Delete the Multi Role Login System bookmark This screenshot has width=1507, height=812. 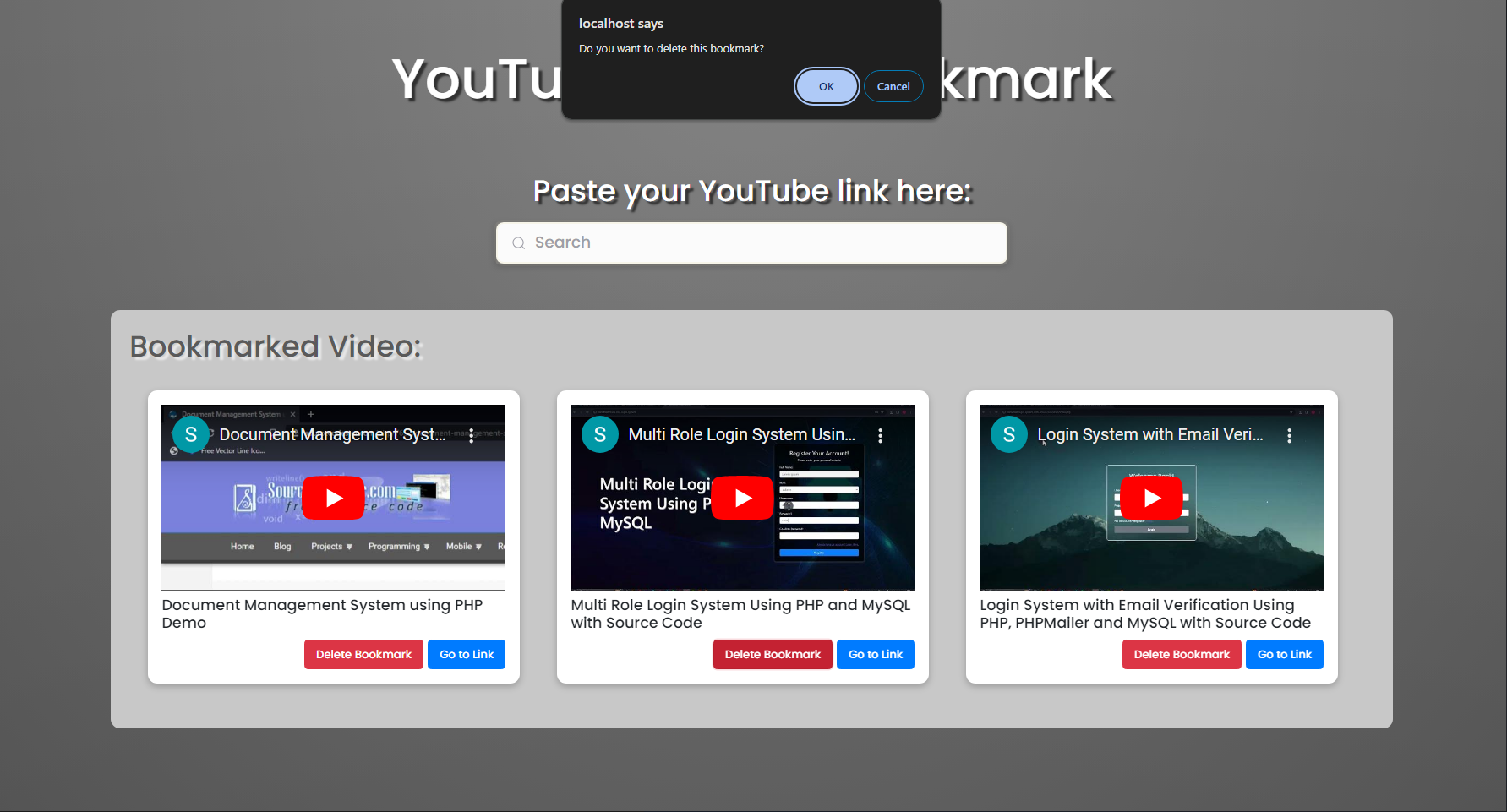(x=773, y=654)
